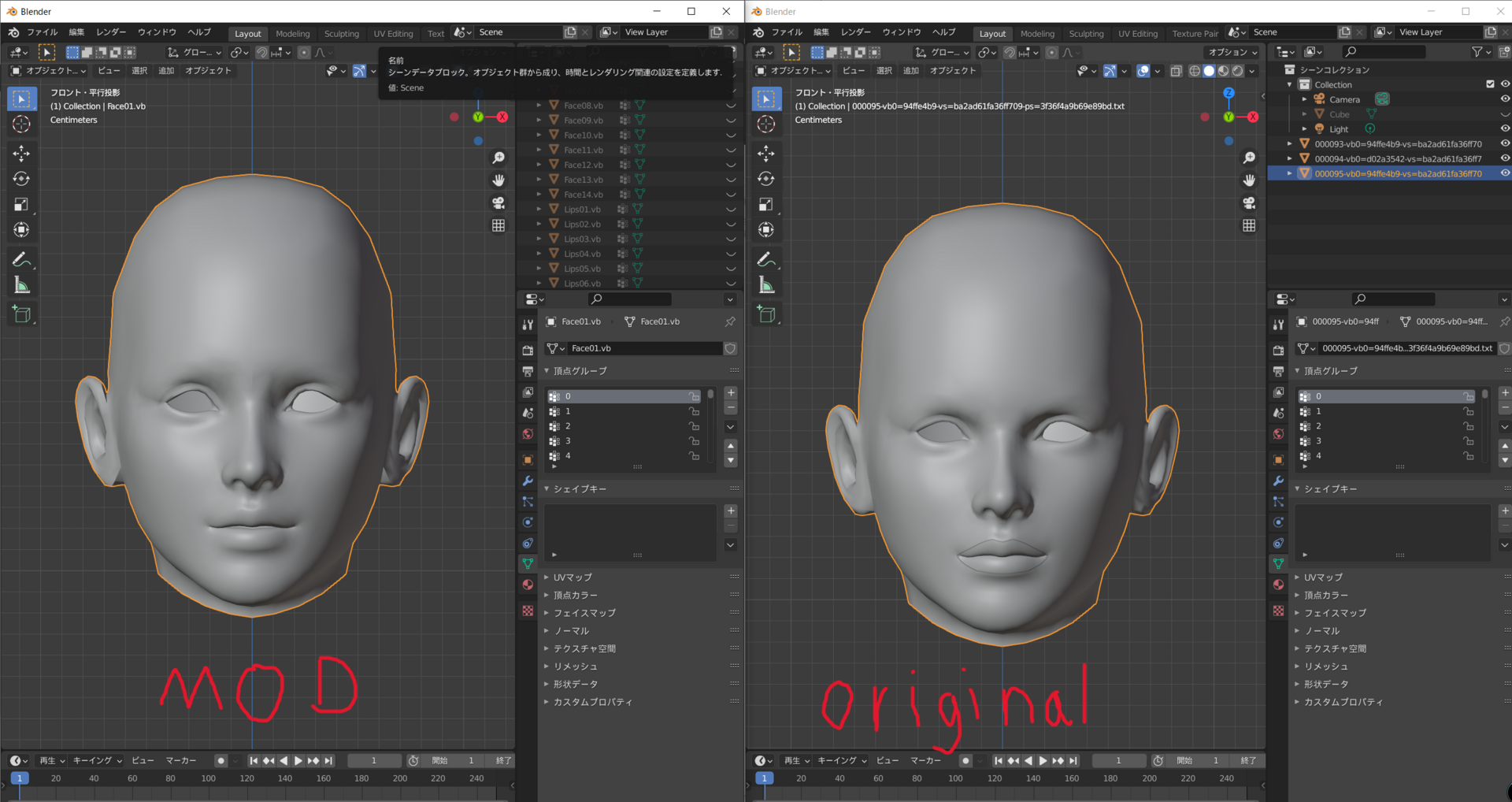Toggle lock on vertex group 3 in right window
The image size is (1512, 802).
[x=1468, y=441]
